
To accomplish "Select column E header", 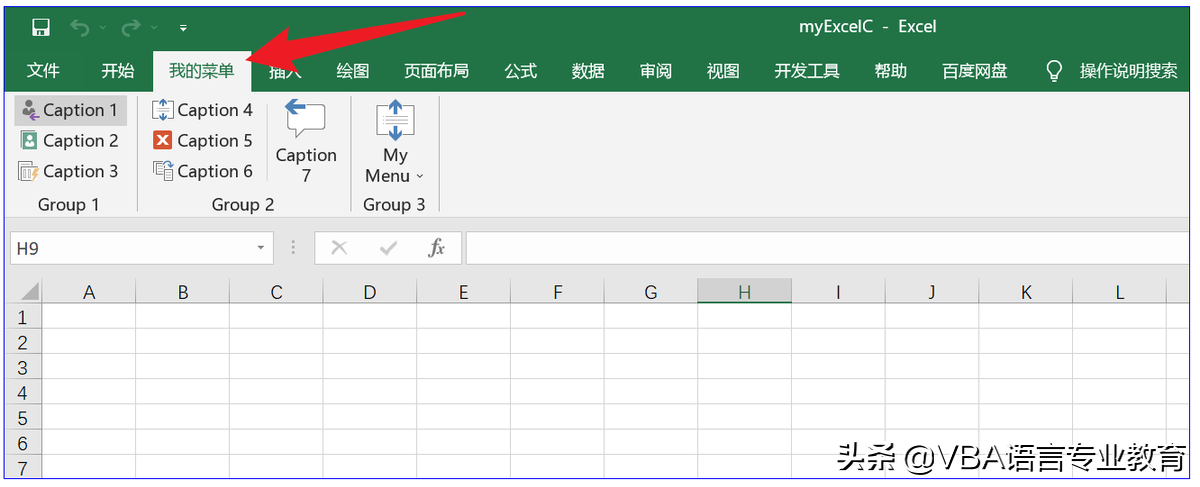I will point(464,292).
